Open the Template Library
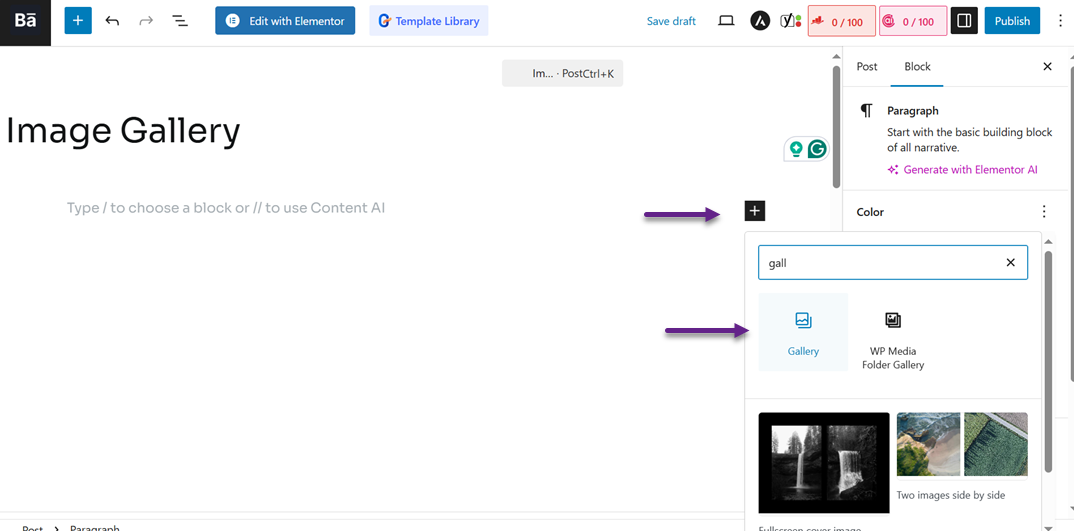 (429, 21)
